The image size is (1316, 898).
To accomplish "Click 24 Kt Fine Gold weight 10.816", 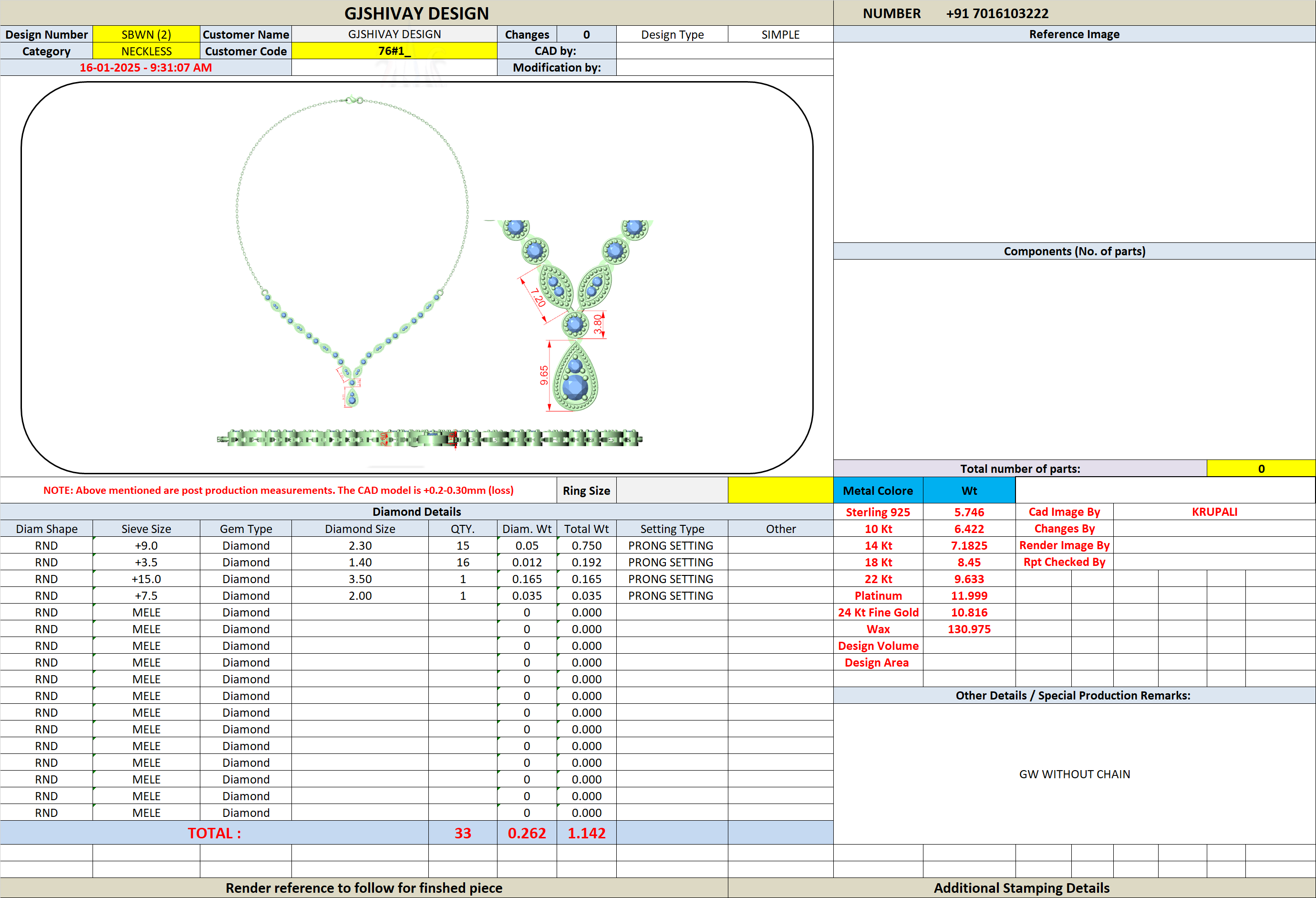I will 969,612.
